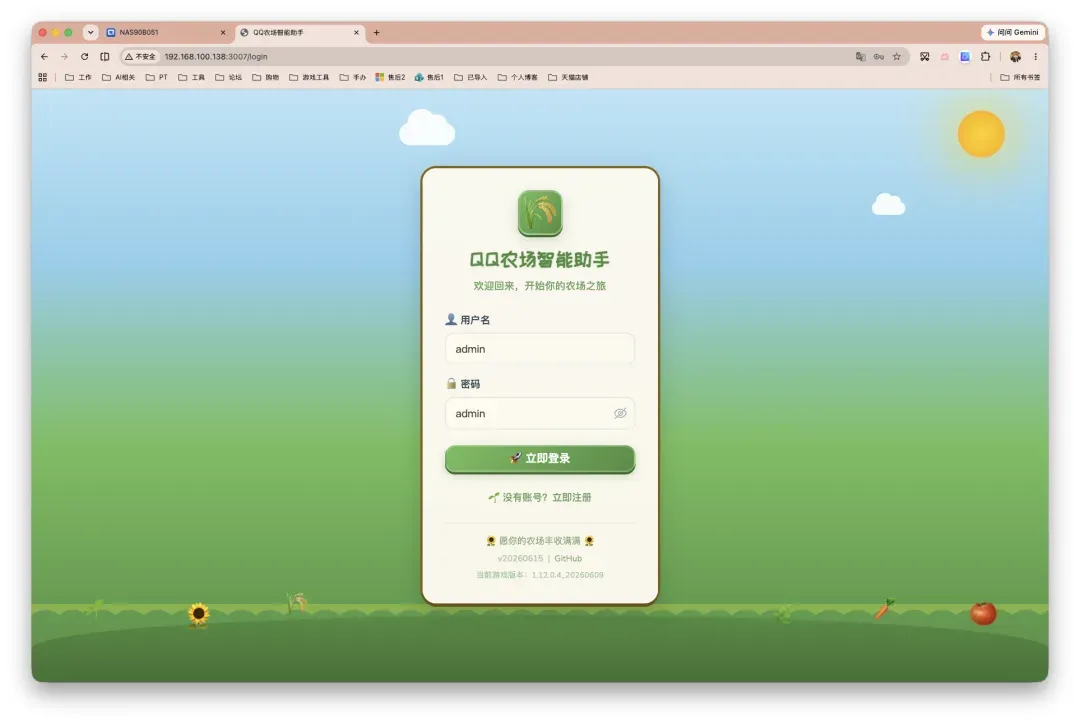
Task: Open the saved password key icon
Action: coord(878,56)
